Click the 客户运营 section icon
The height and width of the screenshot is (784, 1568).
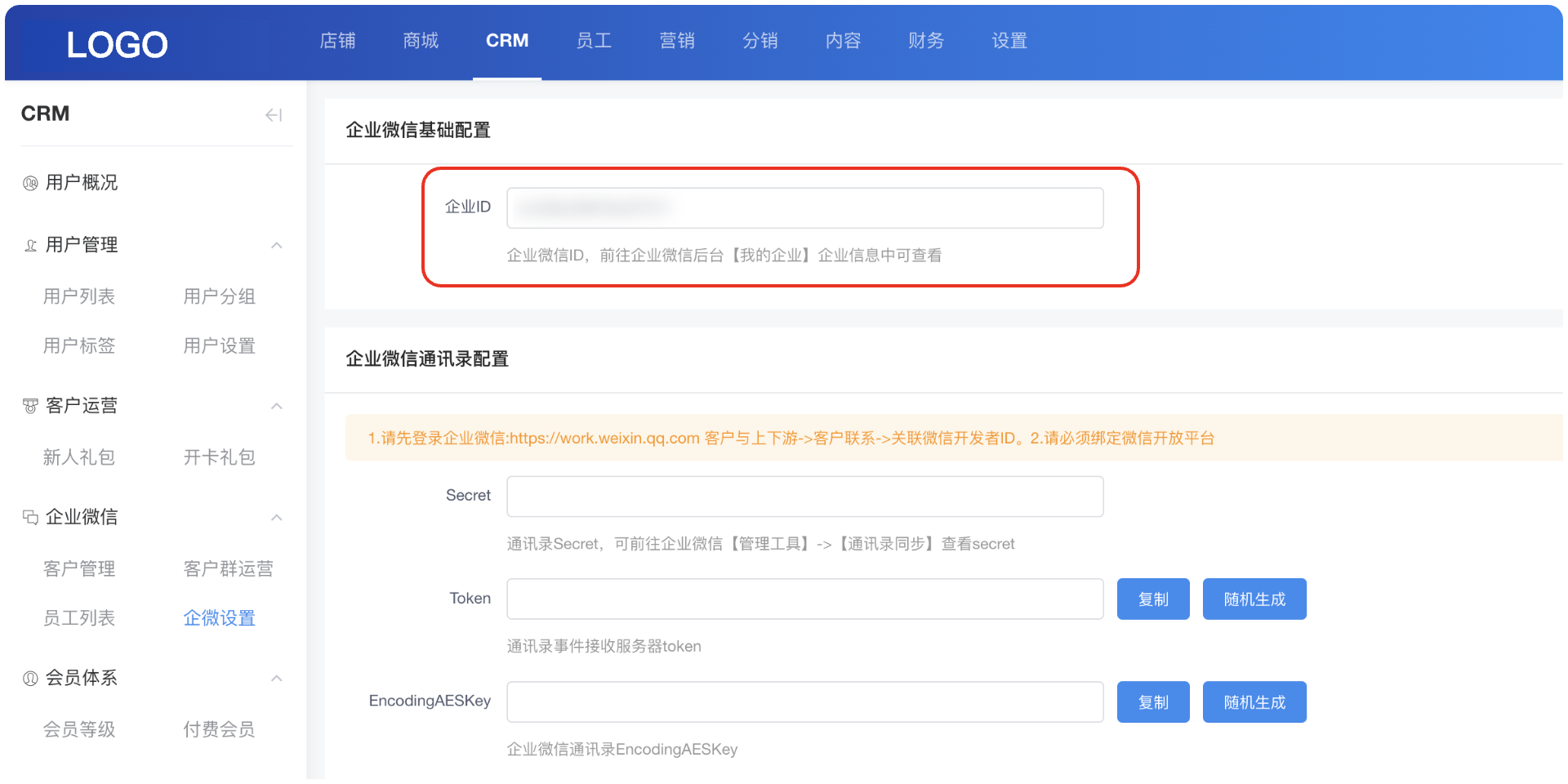30,406
